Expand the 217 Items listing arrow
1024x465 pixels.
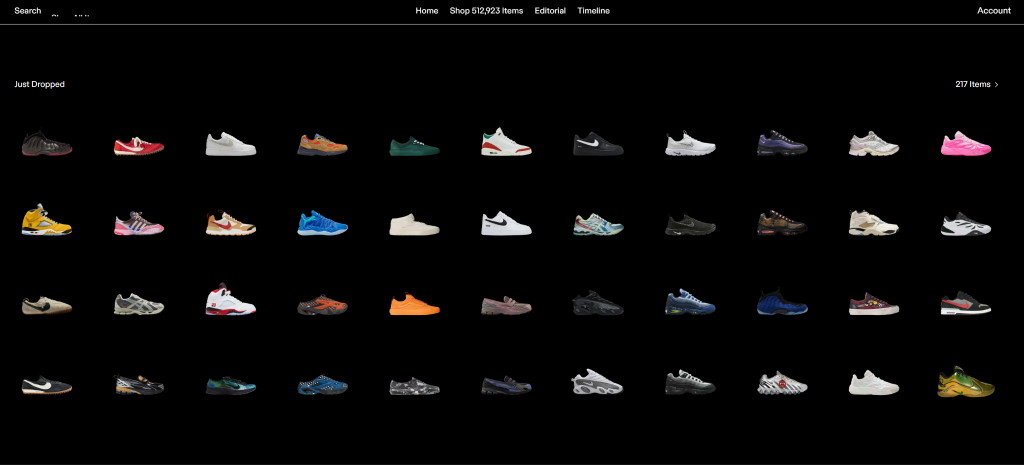coord(996,85)
